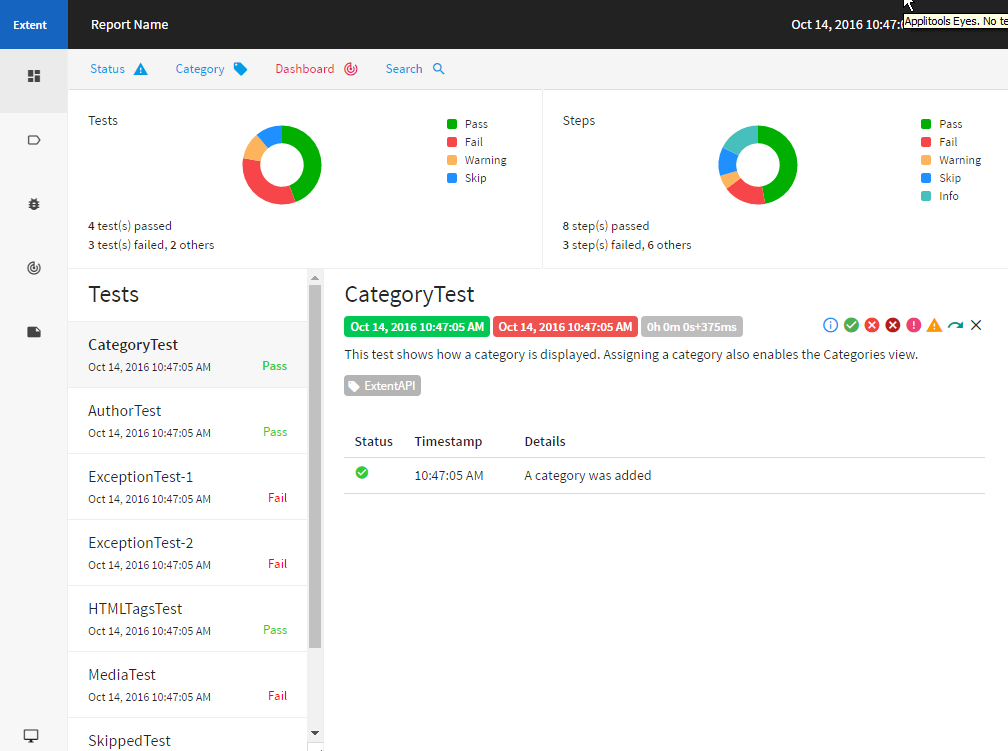Screen dimensions: 1008x751
Task: Open the category label icon in sidebar
Action: pyautogui.click(x=34, y=140)
